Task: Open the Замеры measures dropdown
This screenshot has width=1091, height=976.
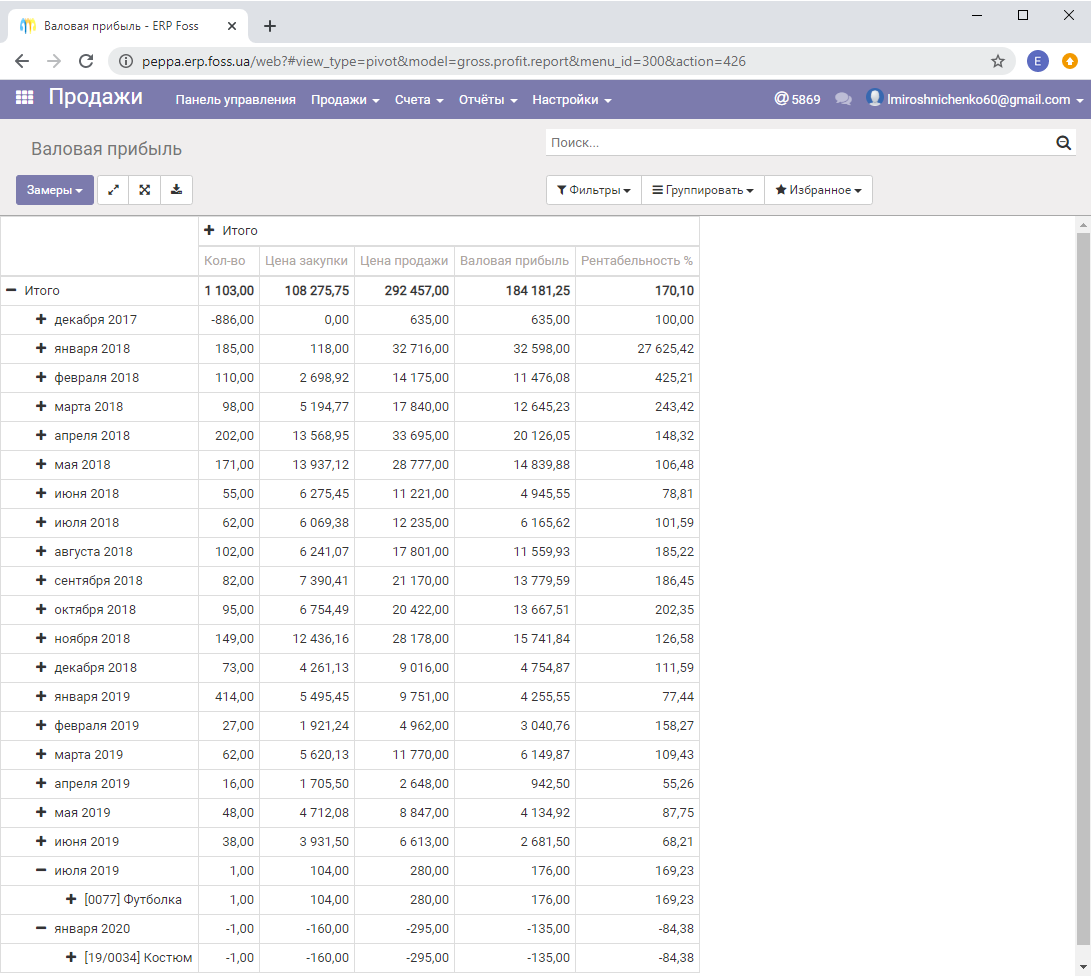Action: 55,190
